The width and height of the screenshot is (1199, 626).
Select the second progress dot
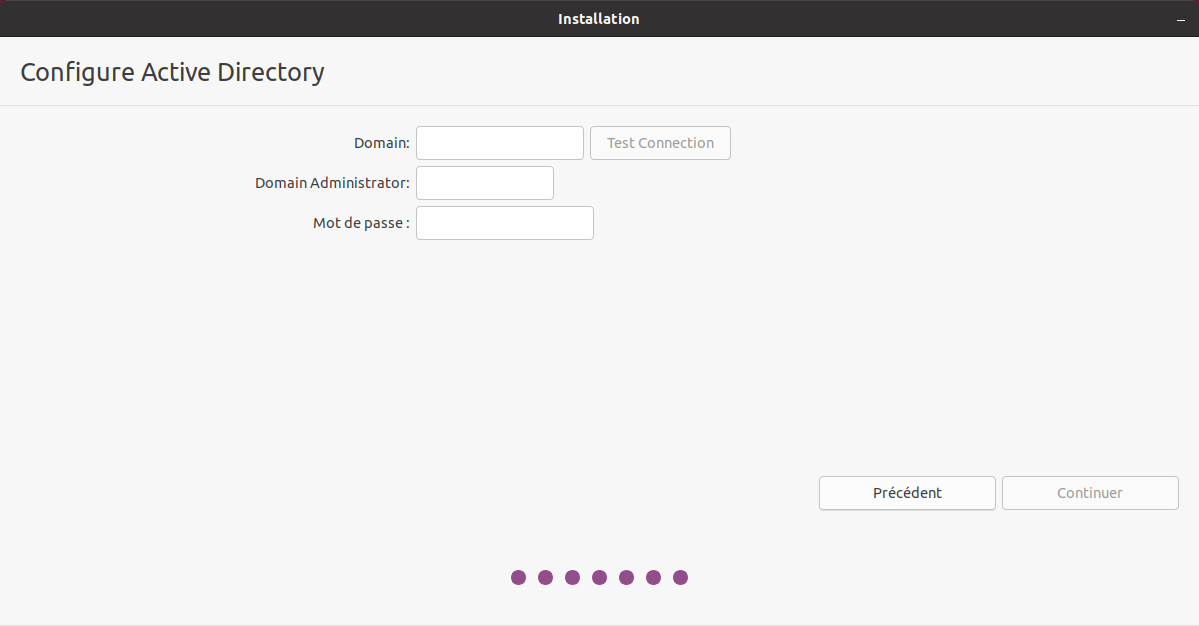(x=545, y=577)
